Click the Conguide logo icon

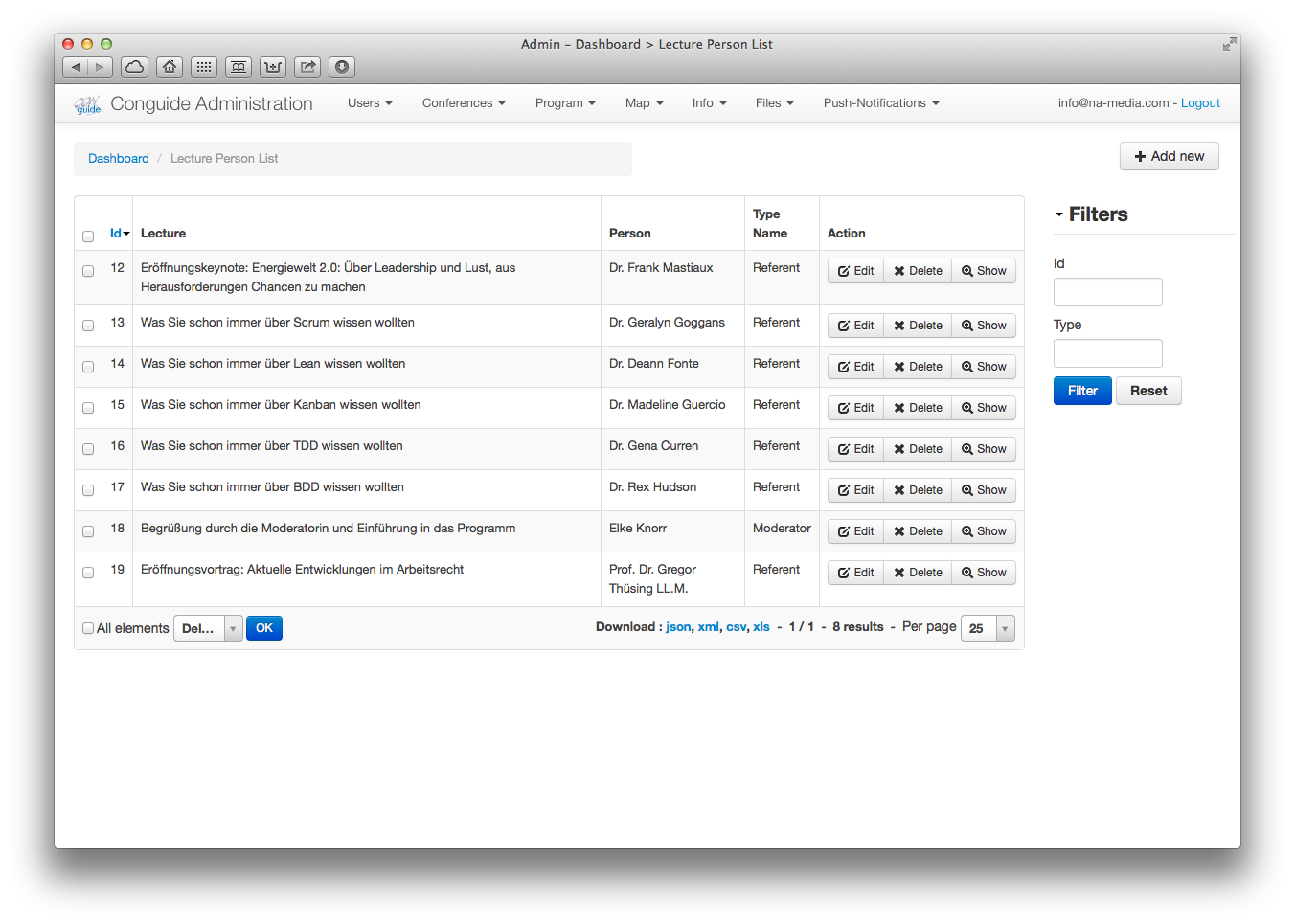click(x=87, y=104)
